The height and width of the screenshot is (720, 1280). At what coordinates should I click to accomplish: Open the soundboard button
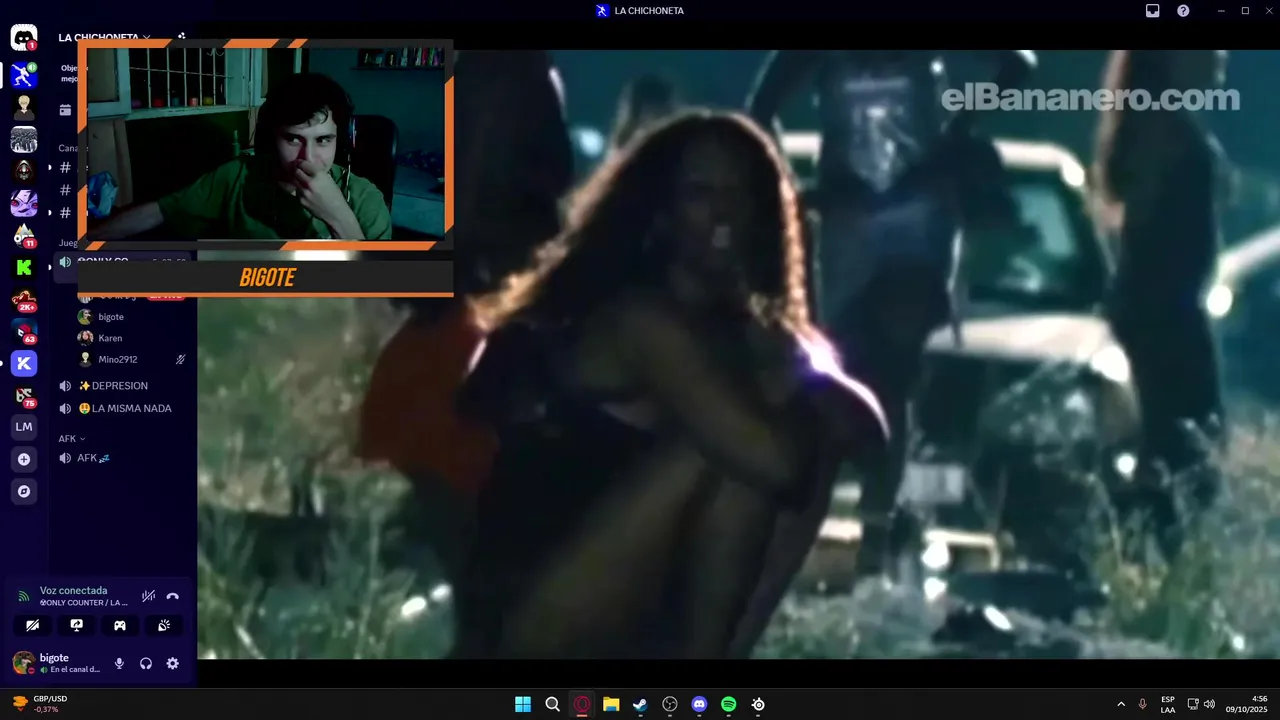[164, 625]
